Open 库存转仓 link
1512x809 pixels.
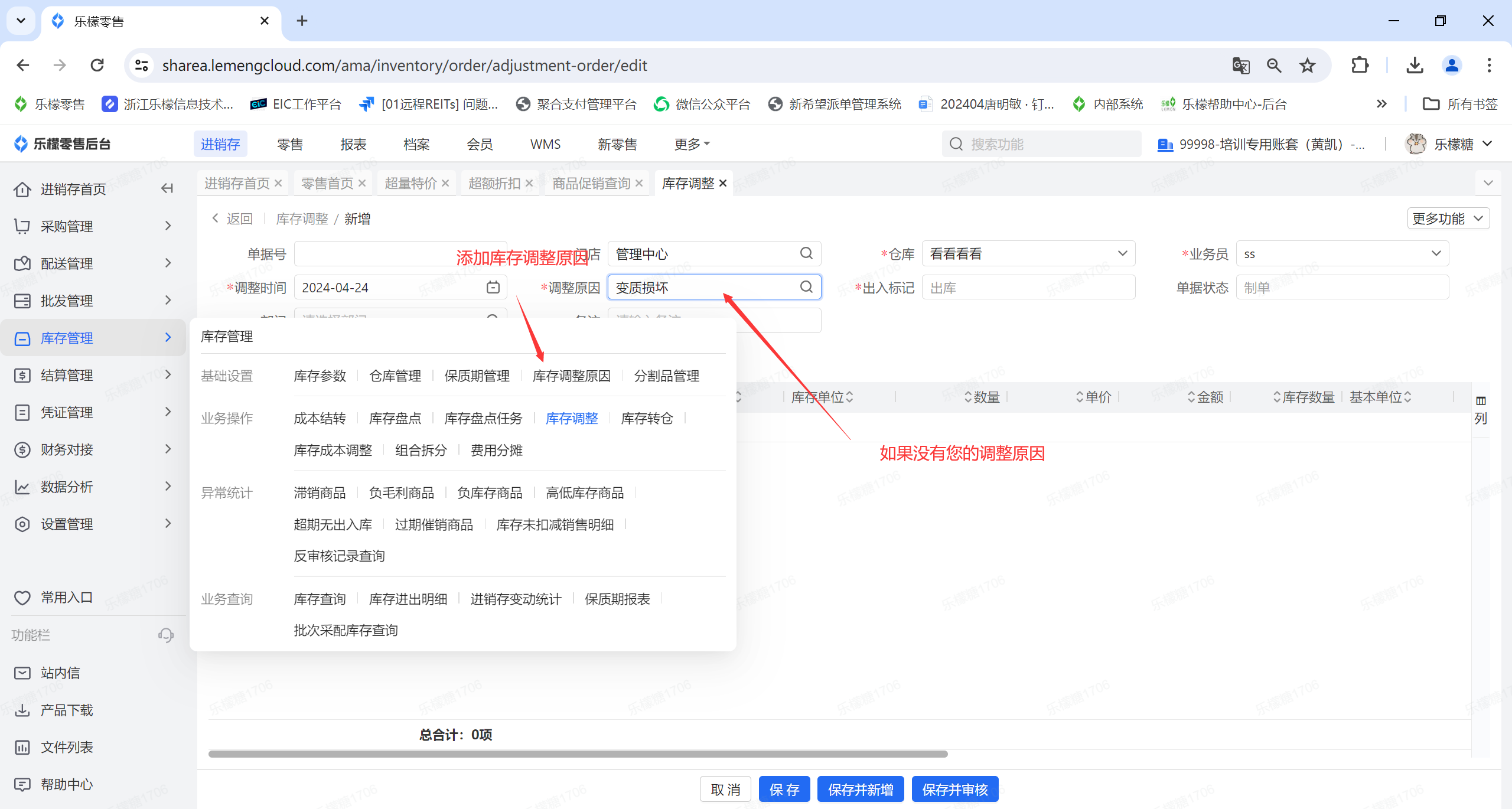(647, 419)
